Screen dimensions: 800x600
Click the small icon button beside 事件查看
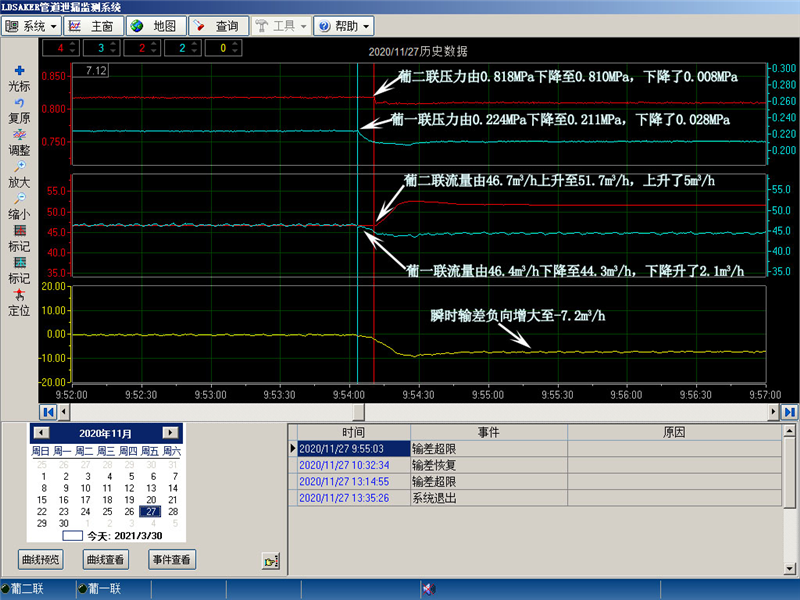(269, 561)
